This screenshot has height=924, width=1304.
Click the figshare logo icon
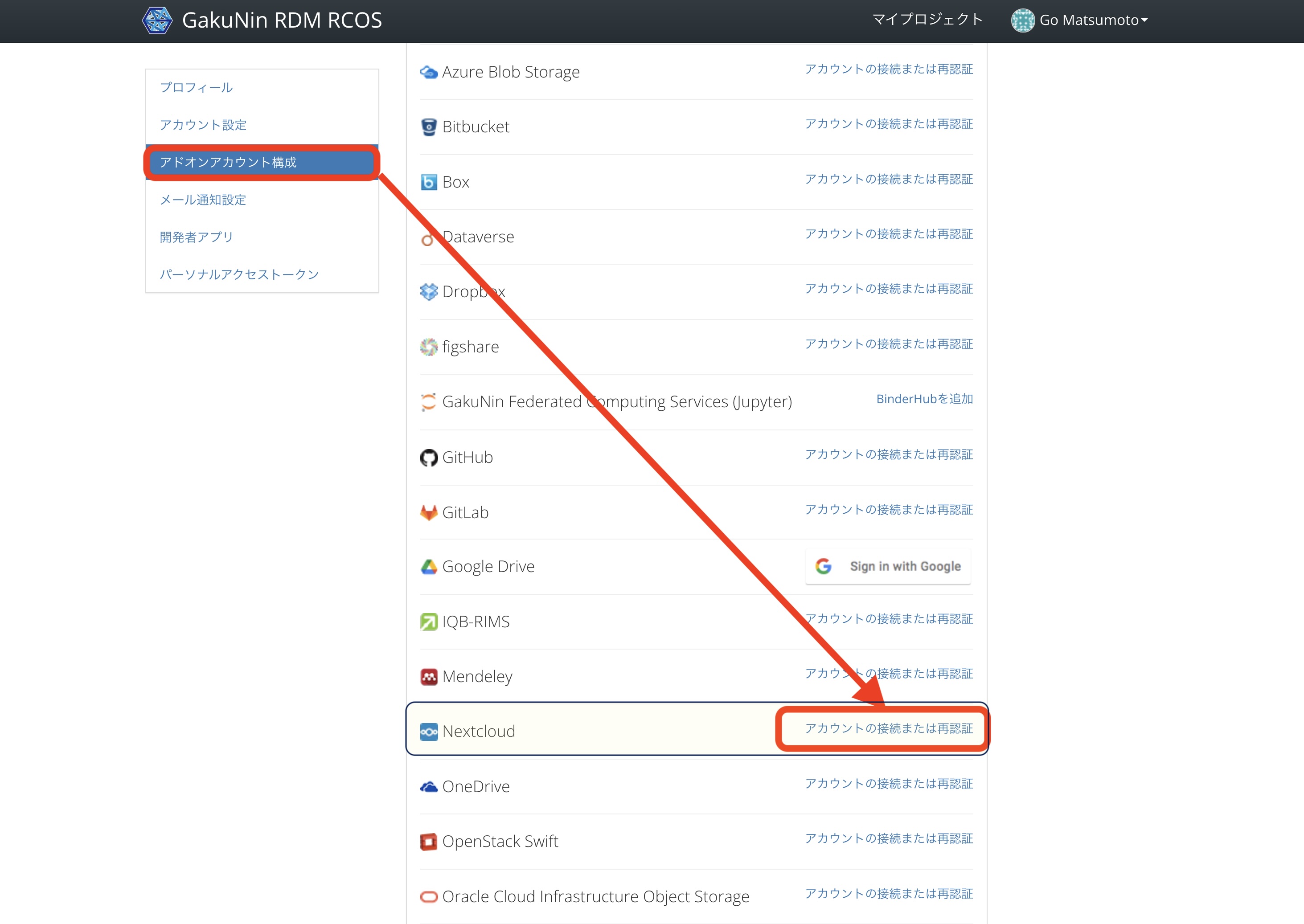pos(429,347)
